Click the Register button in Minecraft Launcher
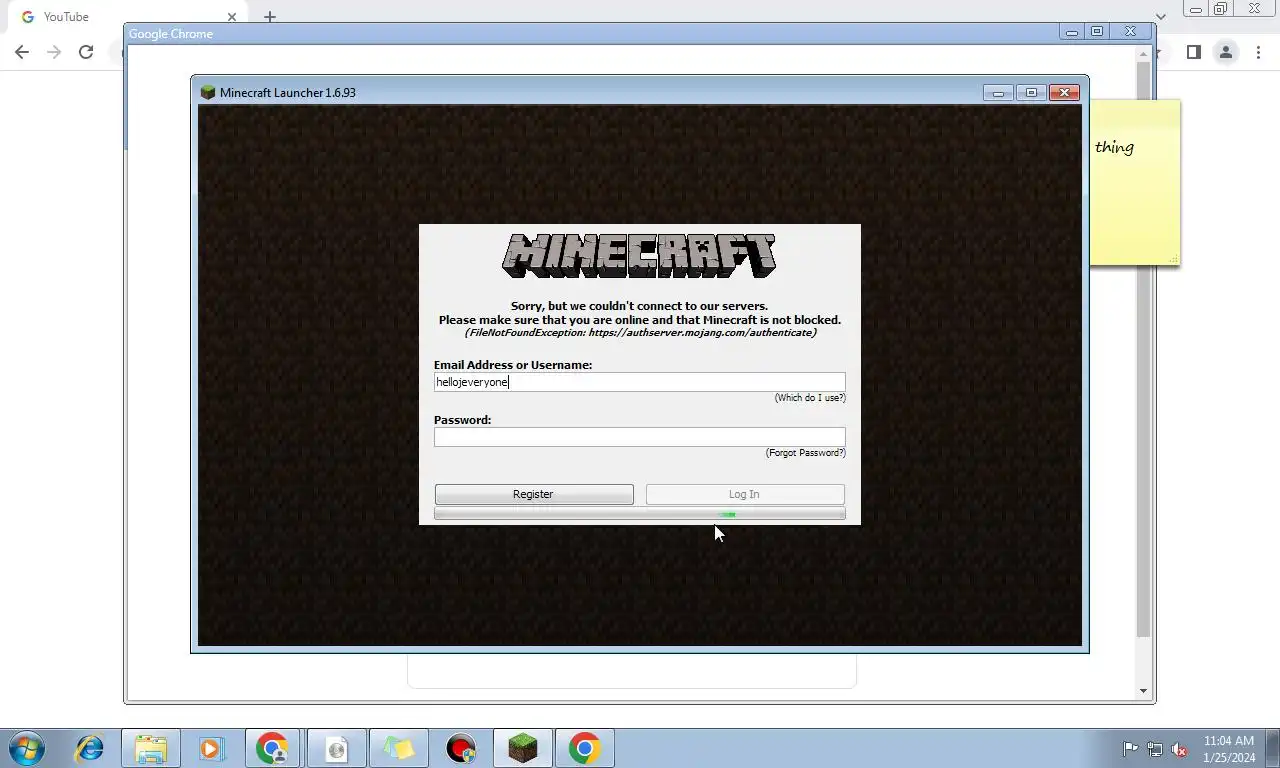The image size is (1280, 768). pos(534,494)
